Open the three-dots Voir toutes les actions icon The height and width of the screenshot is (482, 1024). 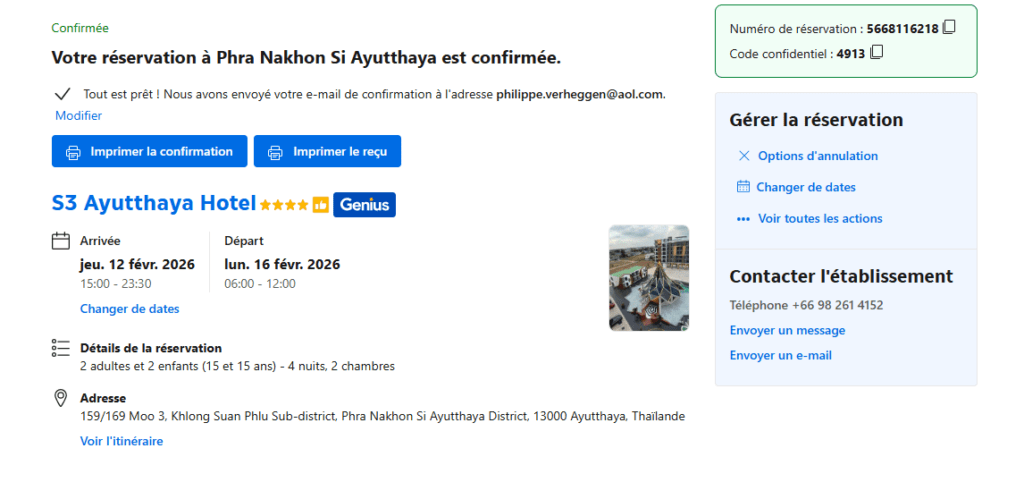coord(743,219)
